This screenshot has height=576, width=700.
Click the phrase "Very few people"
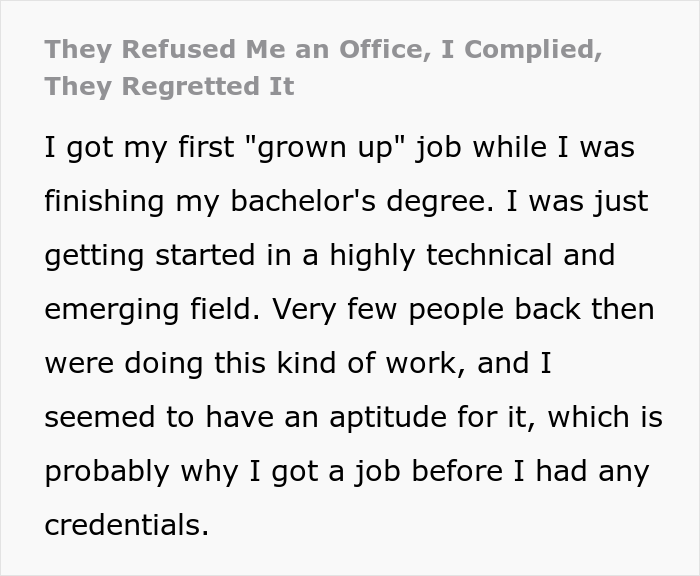(366, 309)
